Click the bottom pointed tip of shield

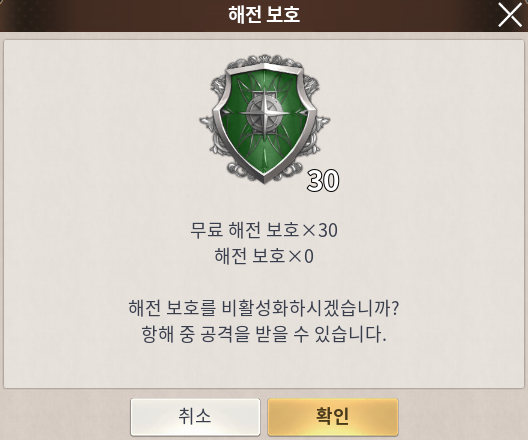tap(264, 177)
